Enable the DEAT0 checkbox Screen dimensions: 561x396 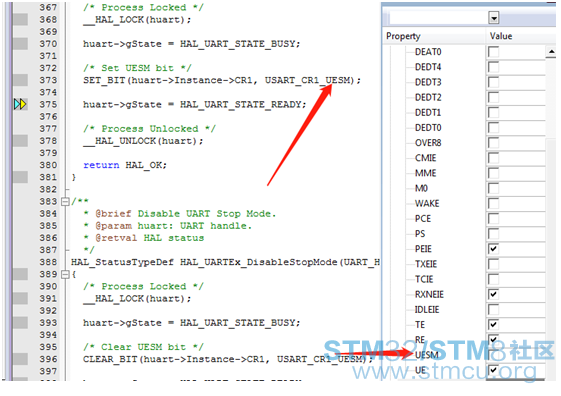(x=493, y=52)
